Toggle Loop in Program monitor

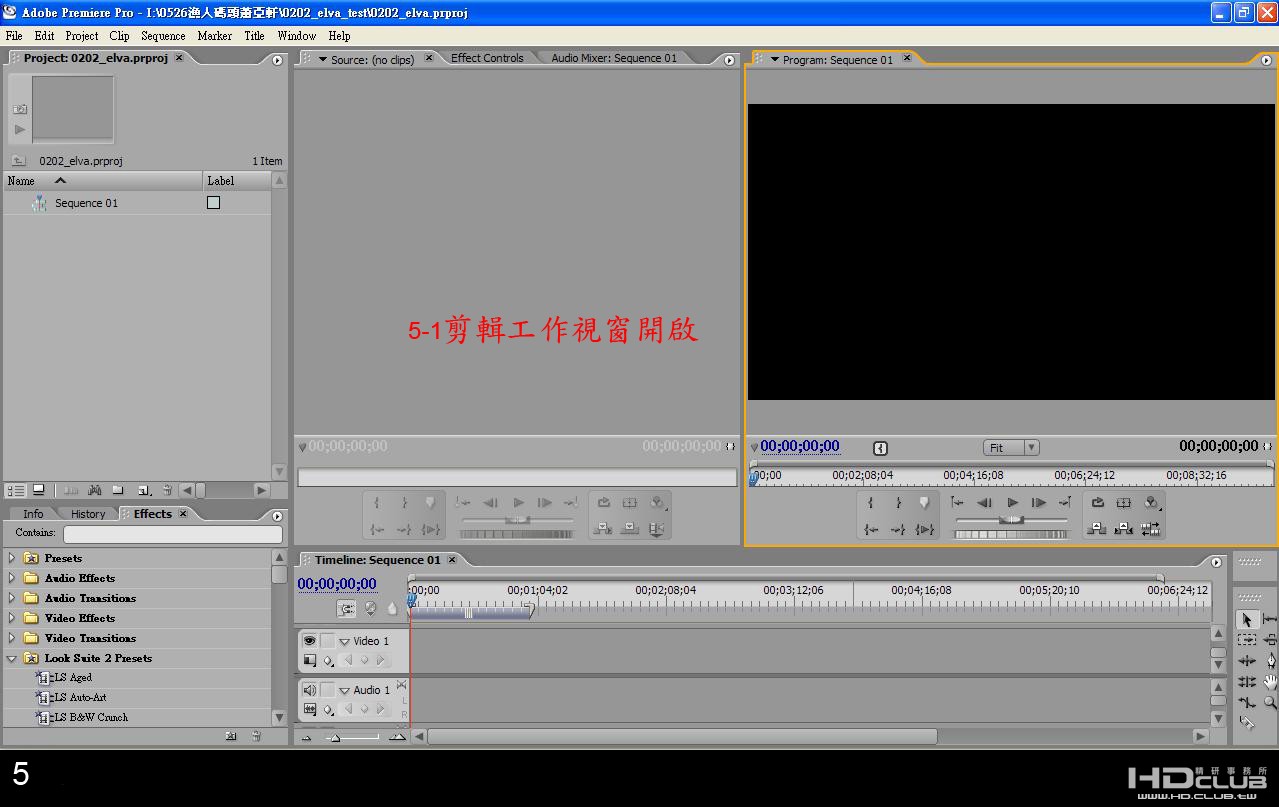[1098, 503]
